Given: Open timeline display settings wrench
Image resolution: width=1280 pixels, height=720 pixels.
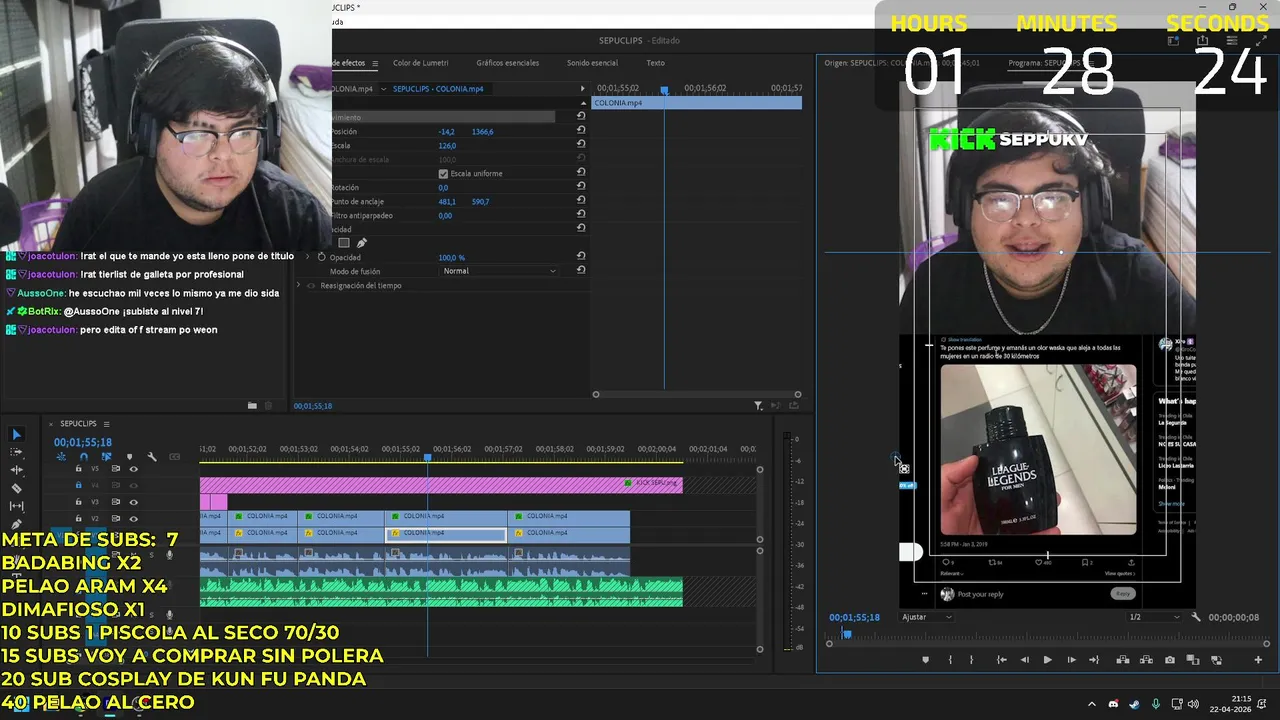Looking at the screenshot, I should (x=152, y=457).
